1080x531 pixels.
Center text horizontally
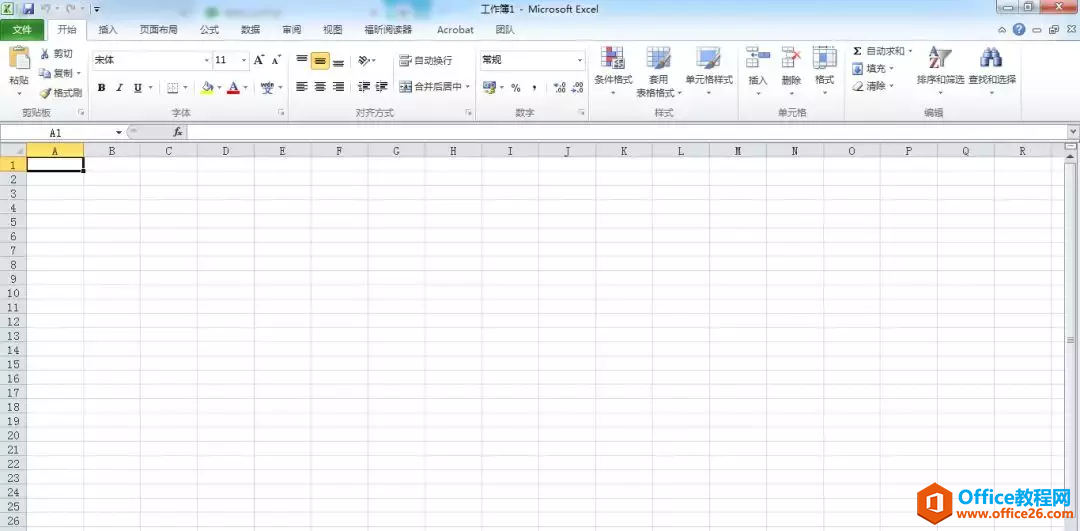(x=320, y=87)
